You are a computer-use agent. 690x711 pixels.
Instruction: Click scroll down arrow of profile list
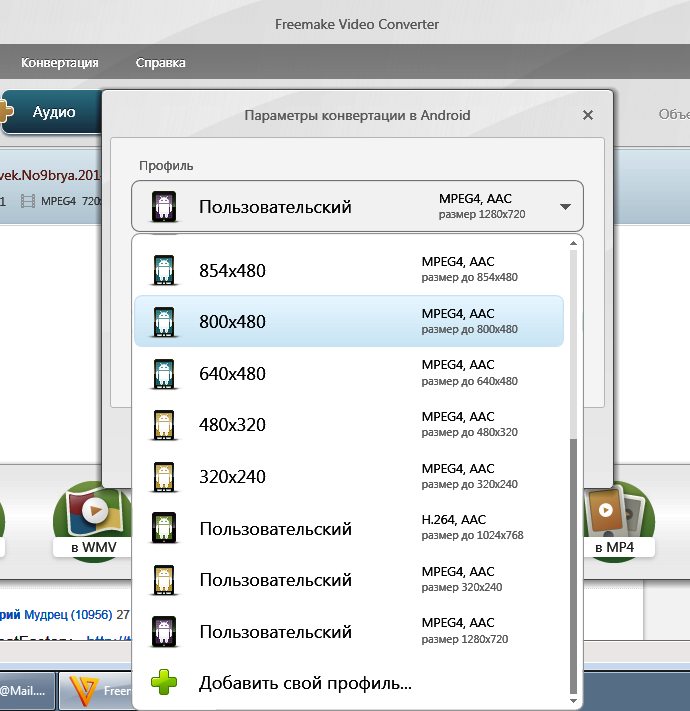pyautogui.click(x=573, y=701)
